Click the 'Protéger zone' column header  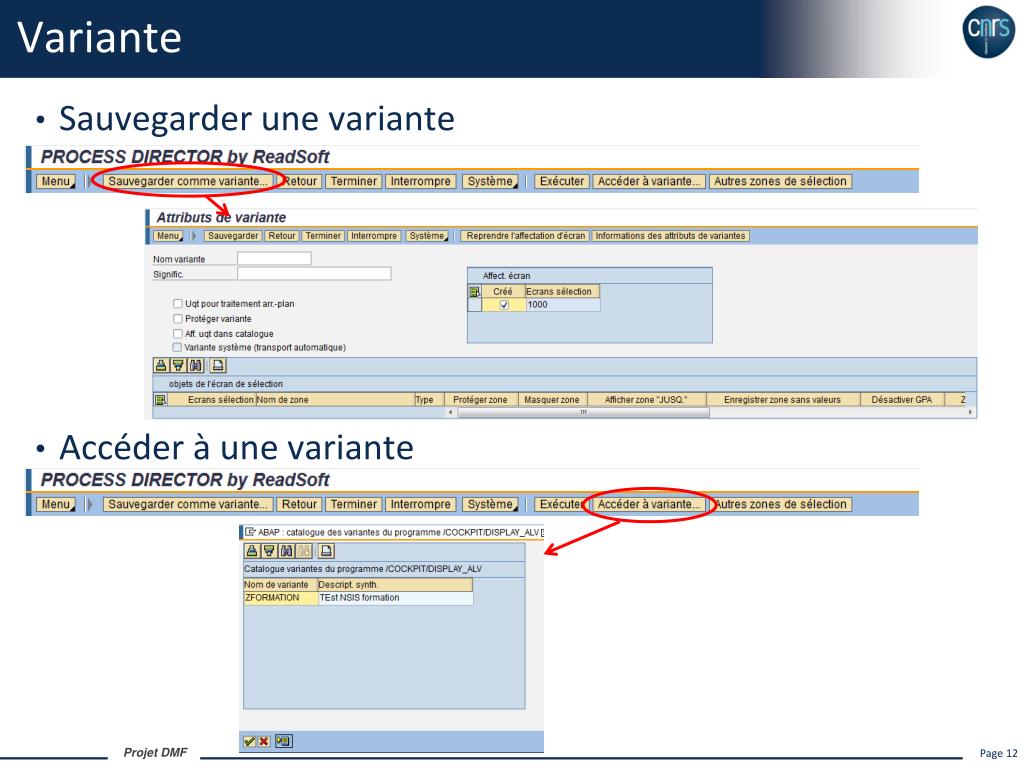pyautogui.click(x=480, y=400)
